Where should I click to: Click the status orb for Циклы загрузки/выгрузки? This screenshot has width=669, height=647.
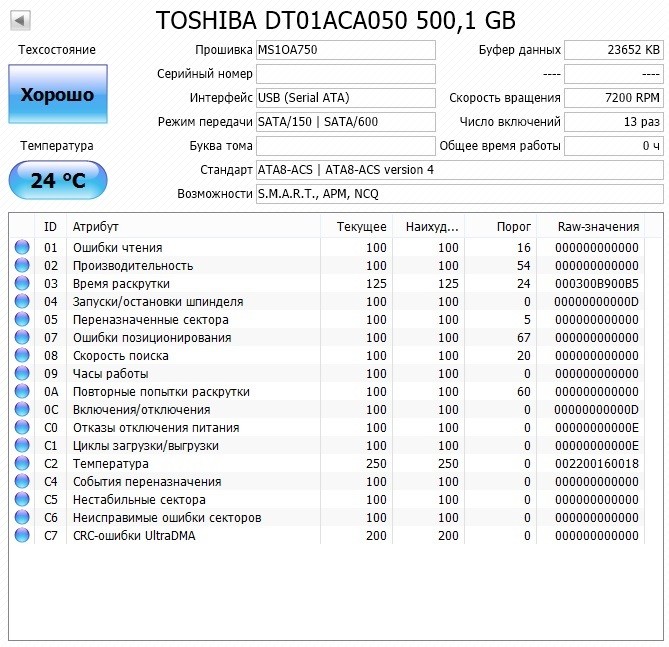(x=22, y=445)
